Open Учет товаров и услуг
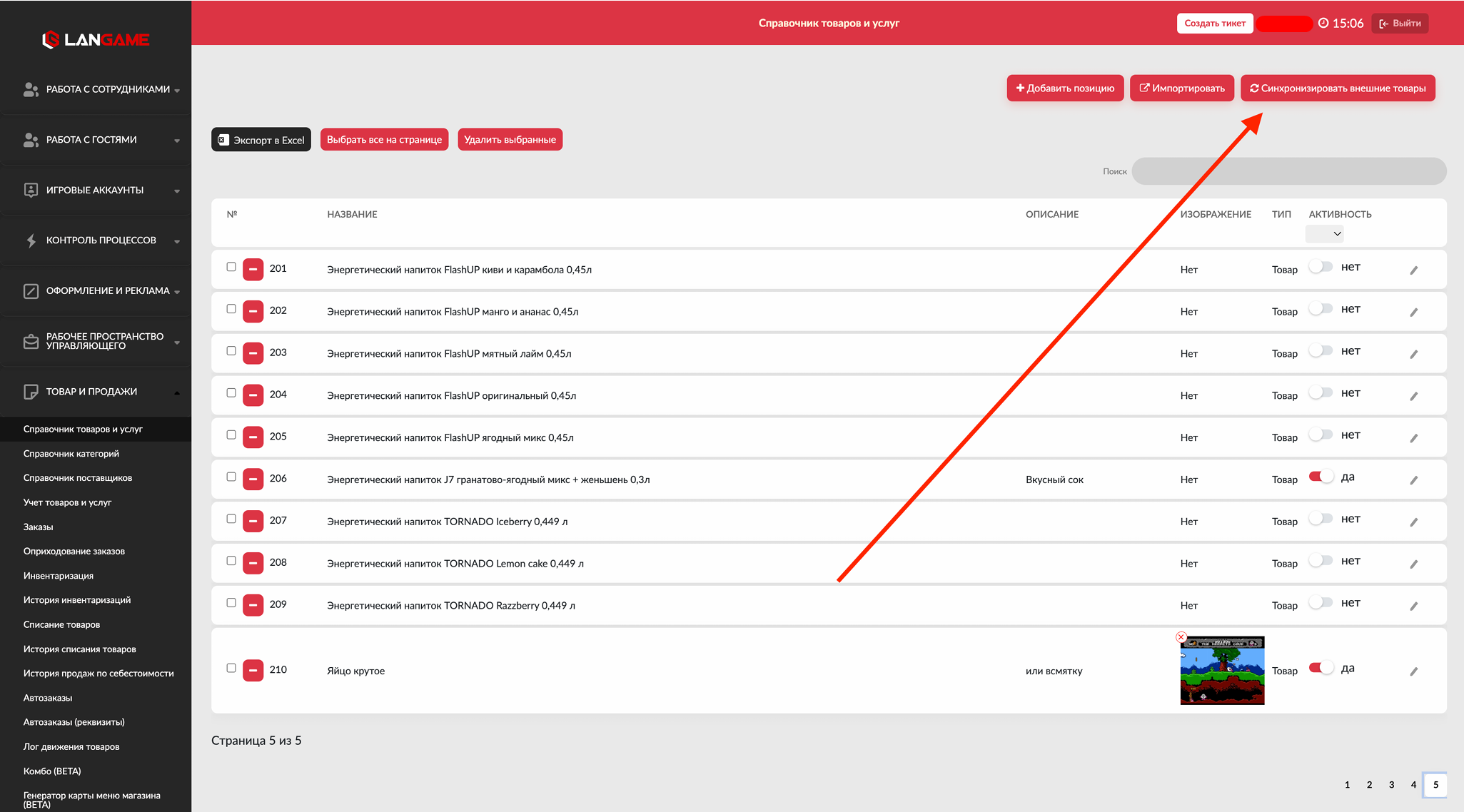This screenshot has width=1464, height=812. (68, 502)
